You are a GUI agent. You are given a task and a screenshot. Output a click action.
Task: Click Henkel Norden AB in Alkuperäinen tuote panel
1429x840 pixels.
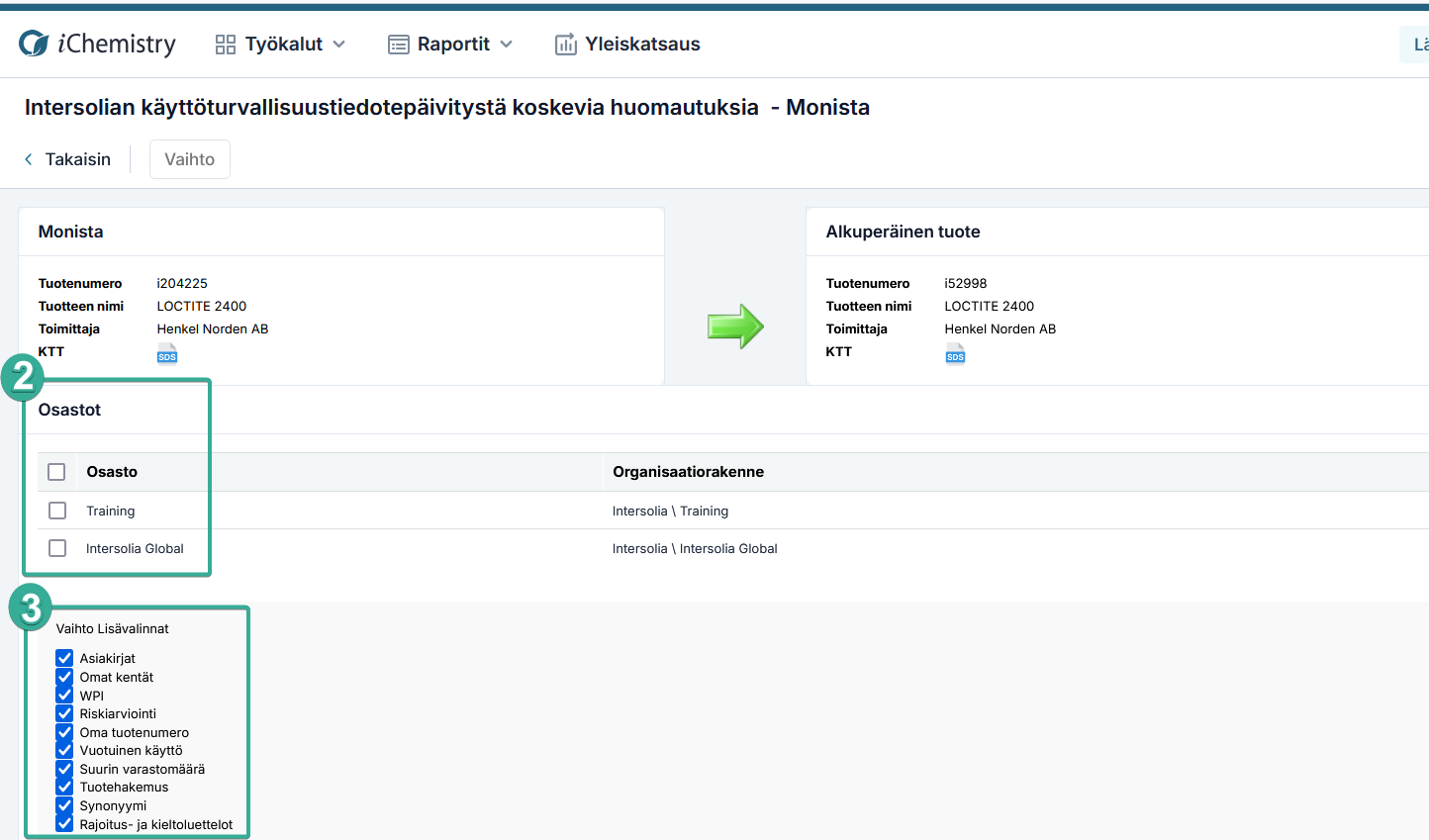[1000, 328]
